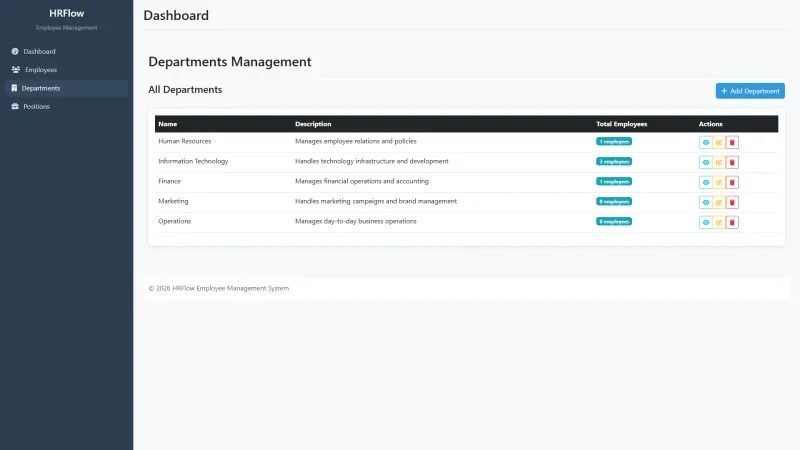Click 'Handles technology infrastructure and development' description
Viewport: 800px width, 450px height.
(371, 161)
